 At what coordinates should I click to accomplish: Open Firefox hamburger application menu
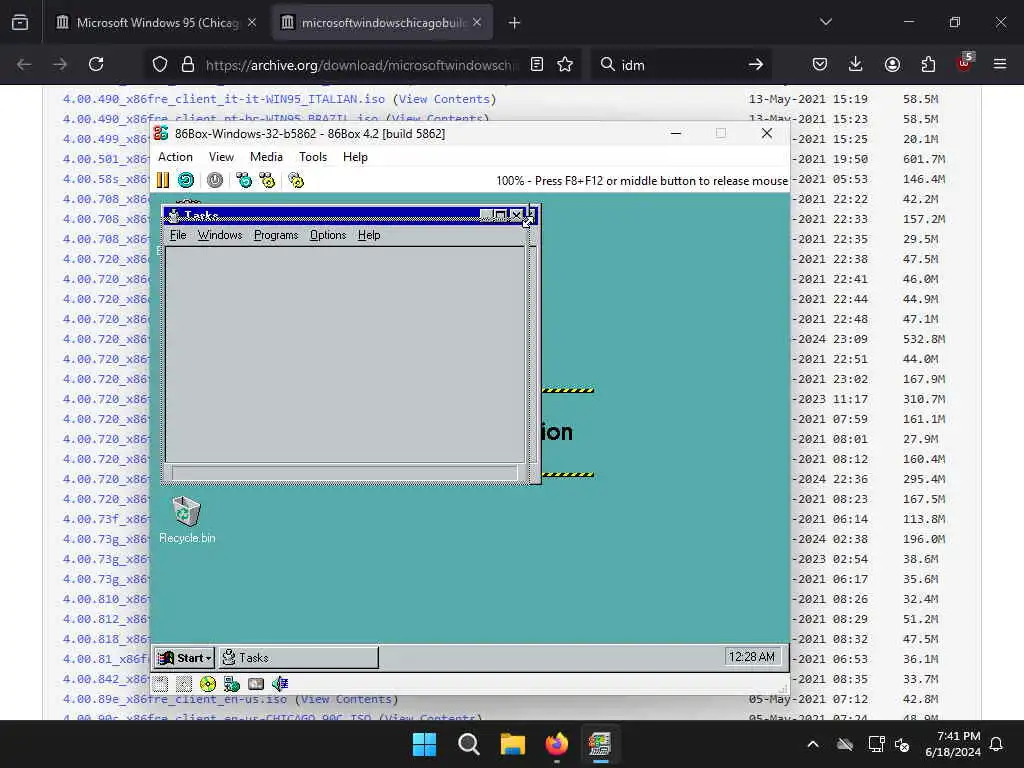click(x=1000, y=64)
